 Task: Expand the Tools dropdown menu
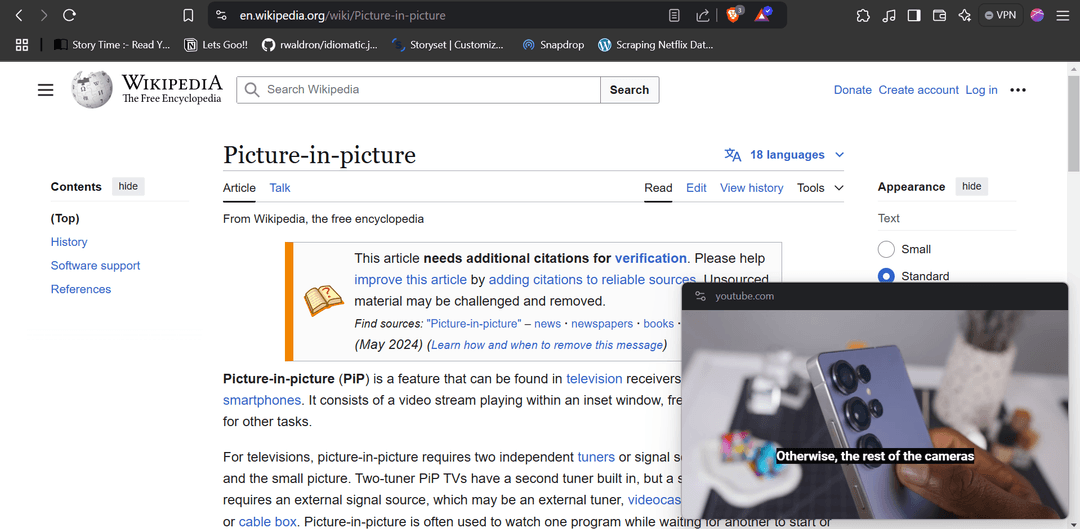tap(820, 188)
